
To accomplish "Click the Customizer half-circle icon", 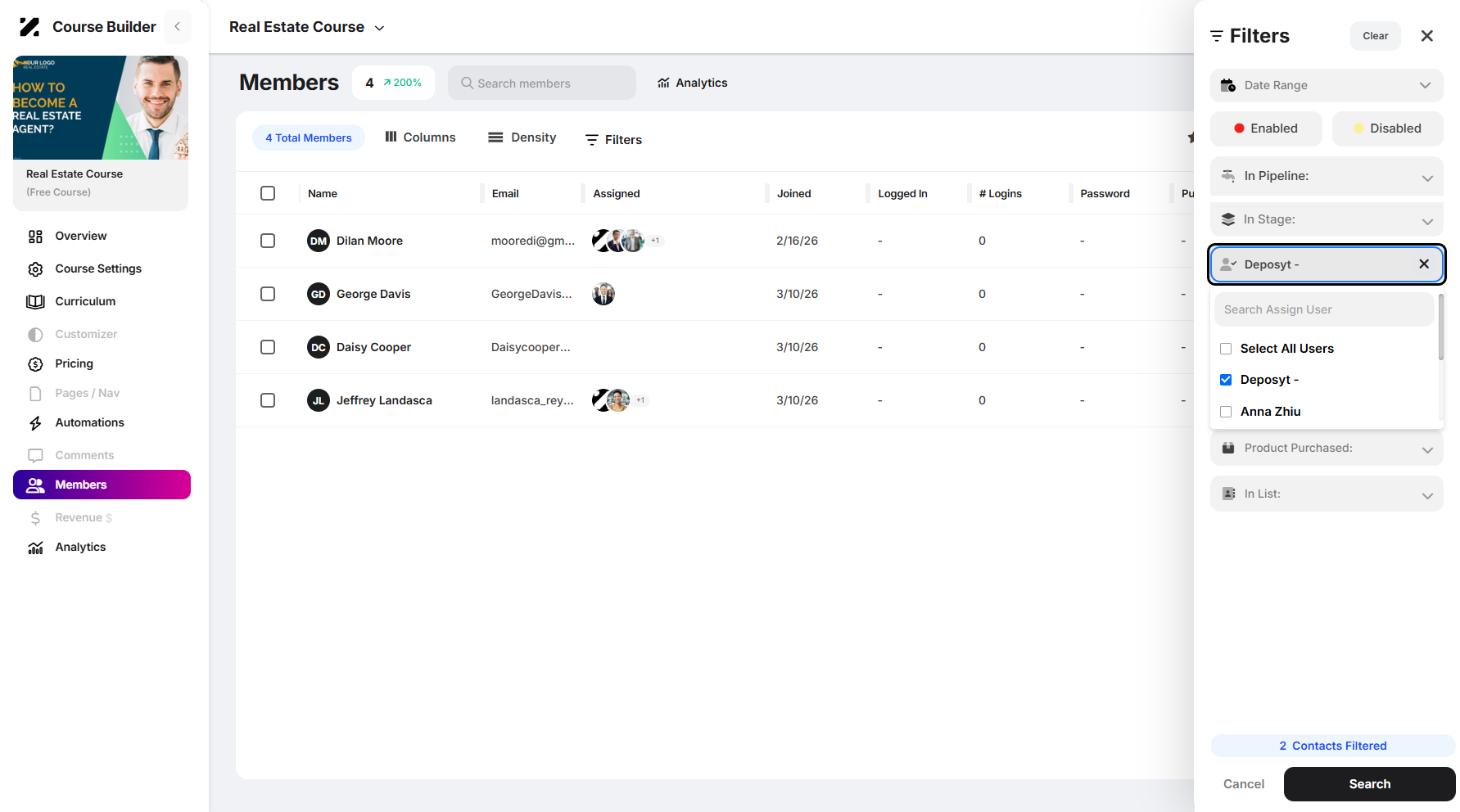I will (x=35, y=335).
